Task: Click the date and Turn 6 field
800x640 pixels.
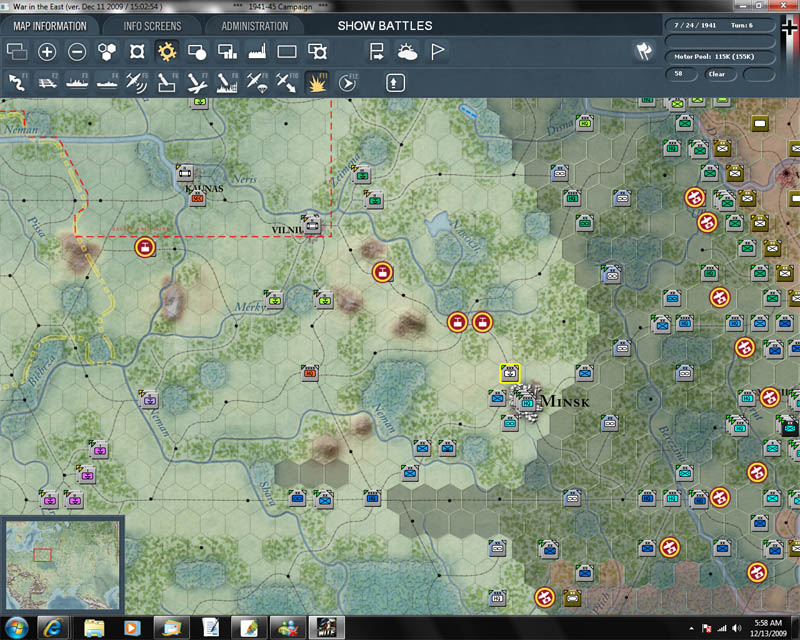Action: tap(720, 25)
